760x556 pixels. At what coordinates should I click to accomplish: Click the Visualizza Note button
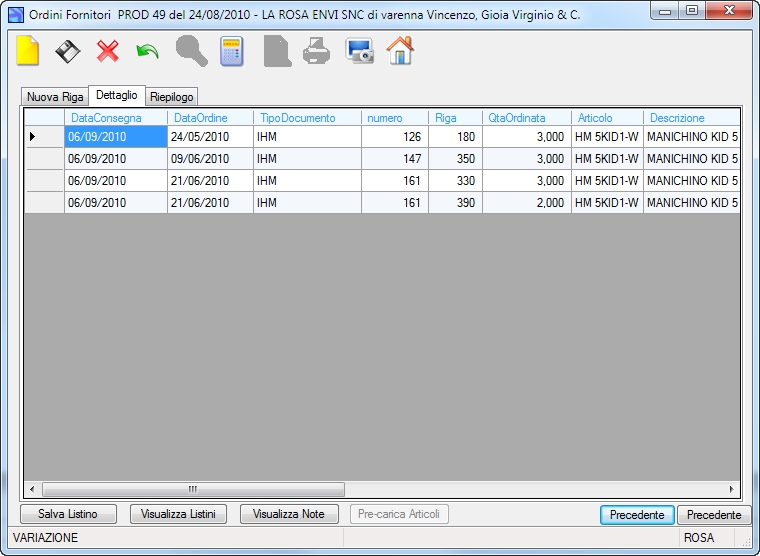pyautogui.click(x=289, y=514)
